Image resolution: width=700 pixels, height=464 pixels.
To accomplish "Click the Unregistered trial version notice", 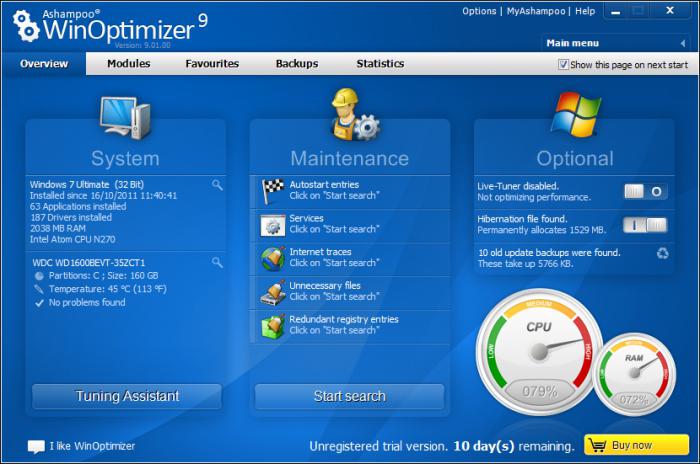I will coord(442,446).
